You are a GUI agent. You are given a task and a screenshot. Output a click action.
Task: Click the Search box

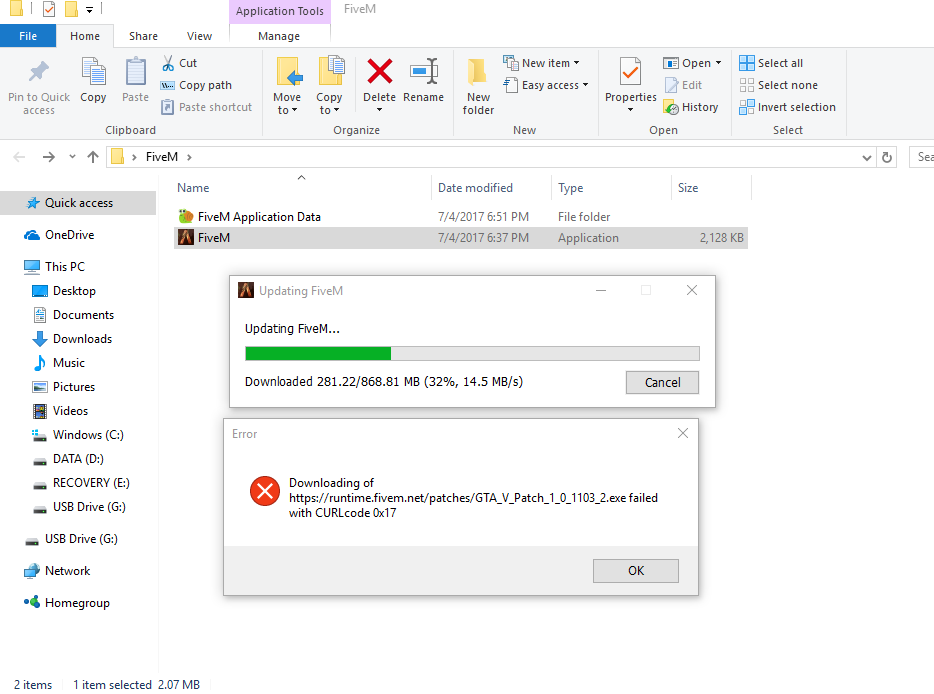921,157
